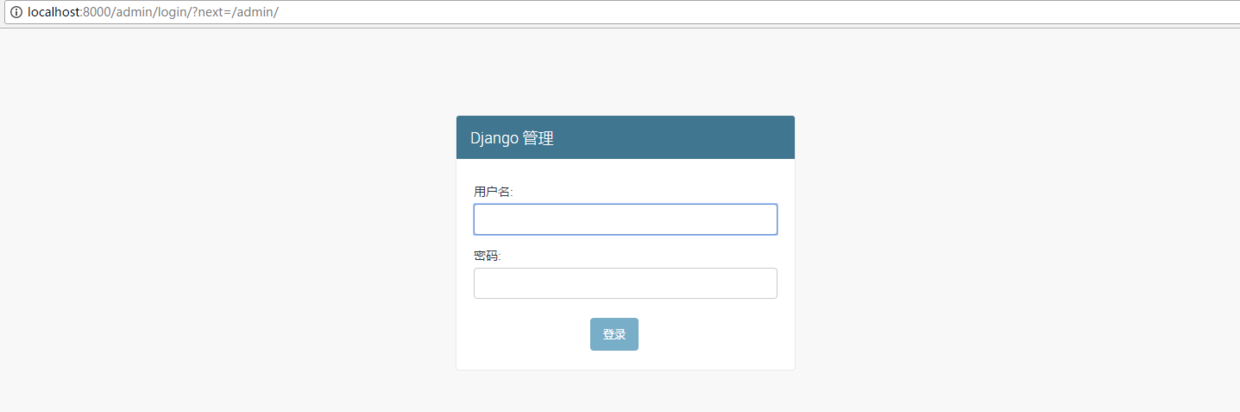This screenshot has width=1240, height=412.
Task: Click the Django 管理 header title
Action: 512,138
